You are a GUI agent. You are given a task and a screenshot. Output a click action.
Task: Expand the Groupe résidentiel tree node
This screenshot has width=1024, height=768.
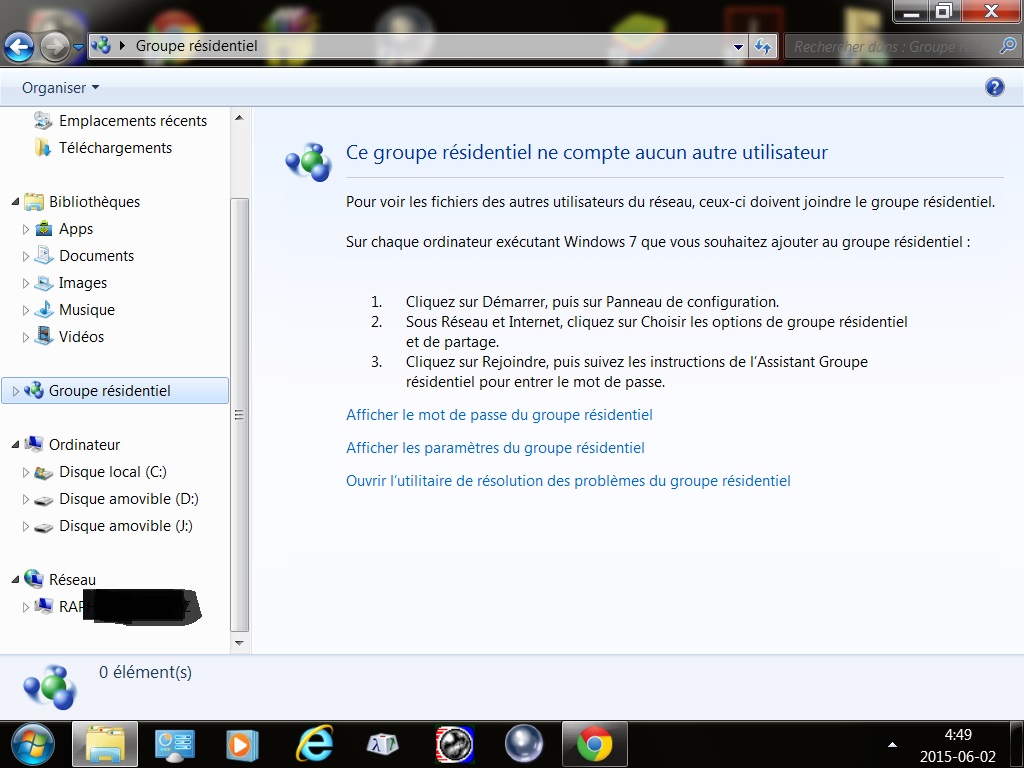[x=16, y=391]
